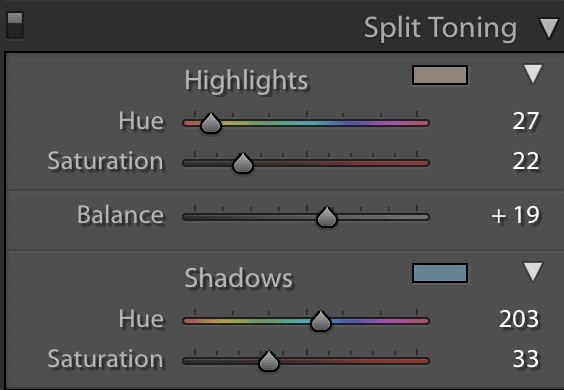Select the Shadows Hue value 203
The image size is (564, 390).
[x=519, y=319]
